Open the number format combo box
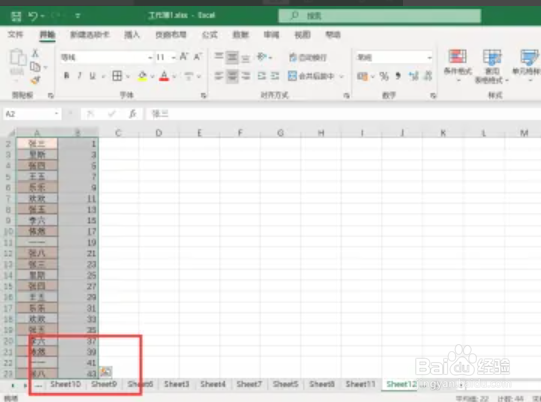This screenshot has height=402, width=541. 394,58
